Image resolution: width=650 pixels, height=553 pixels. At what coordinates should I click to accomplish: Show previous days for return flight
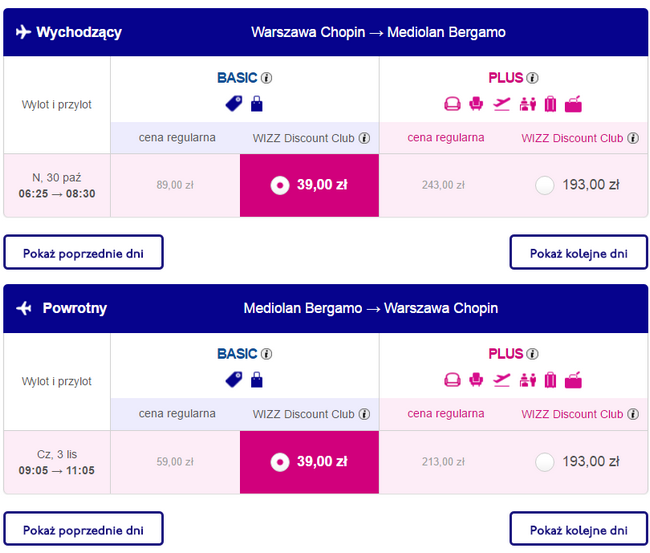pyautogui.click(x=83, y=530)
